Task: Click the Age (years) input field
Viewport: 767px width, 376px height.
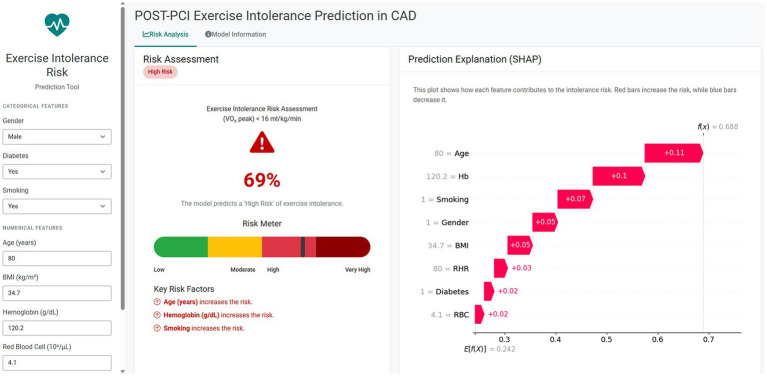Action: pos(57,259)
